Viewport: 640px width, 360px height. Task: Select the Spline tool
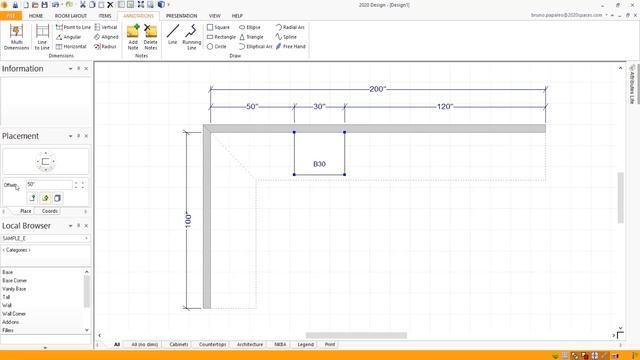[286, 37]
